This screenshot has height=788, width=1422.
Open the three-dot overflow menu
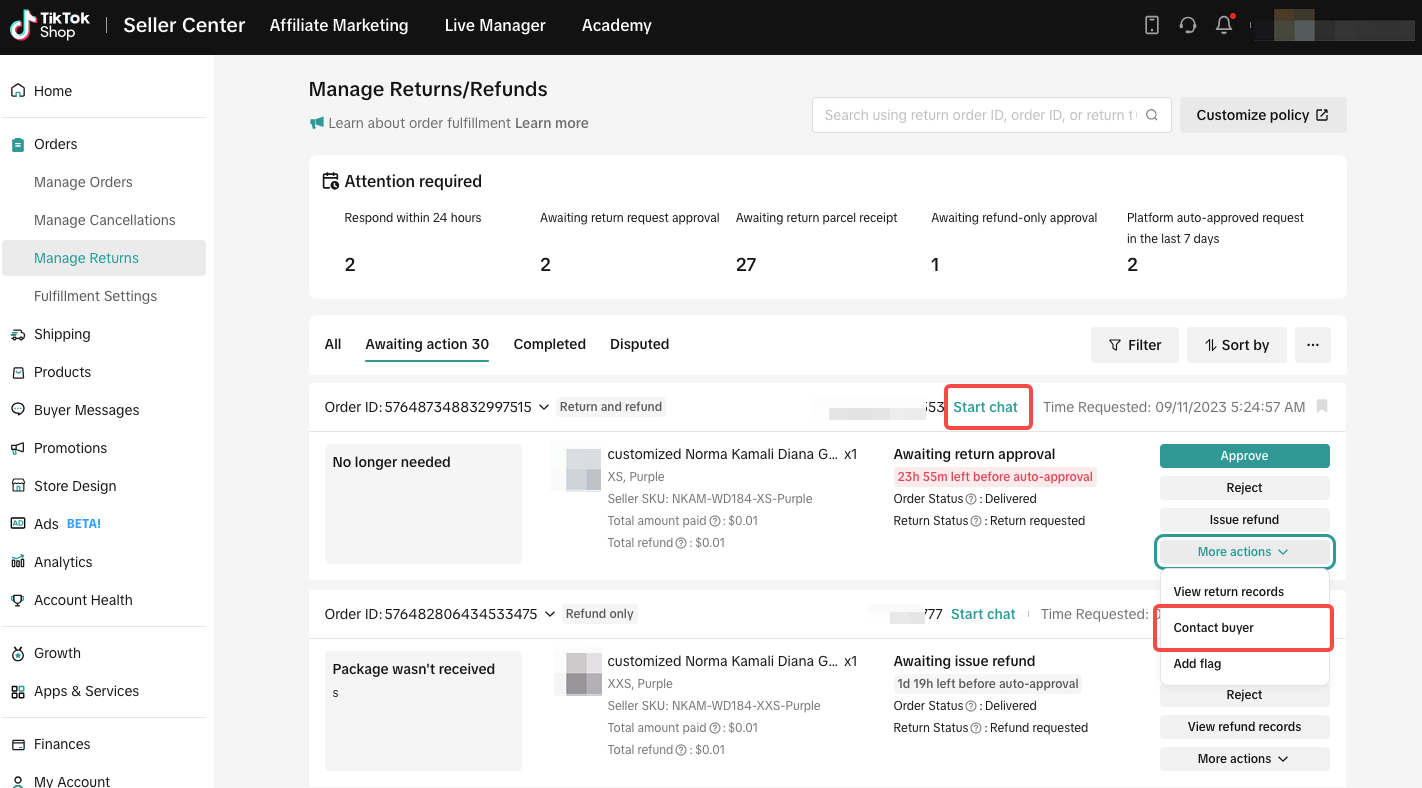pos(1312,345)
